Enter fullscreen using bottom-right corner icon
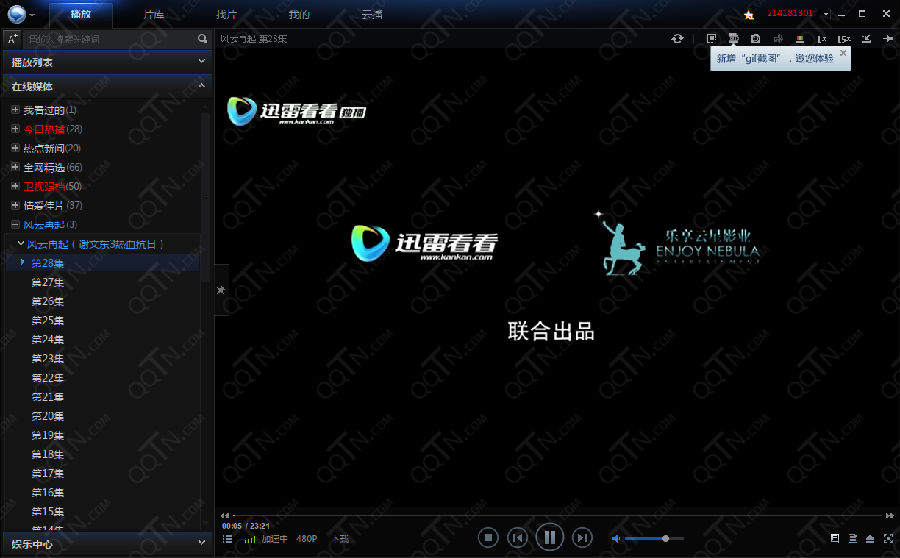900x558 pixels. 887,539
